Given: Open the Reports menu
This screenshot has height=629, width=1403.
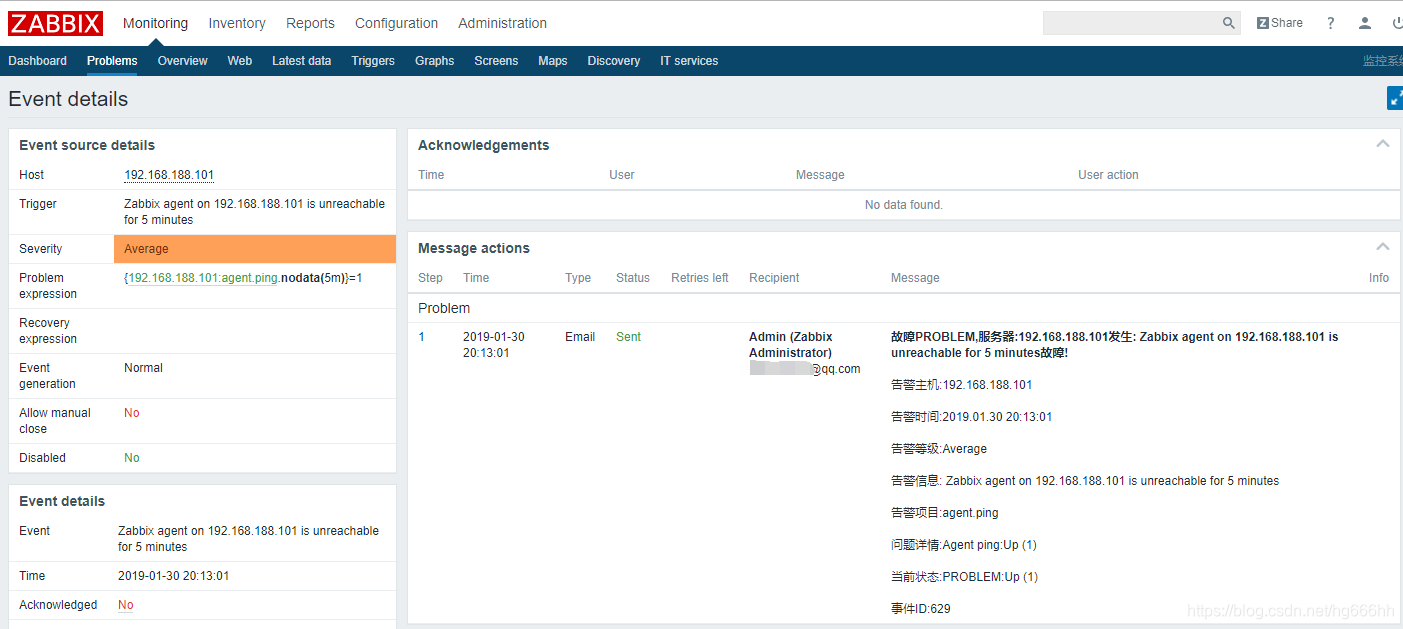Looking at the screenshot, I should [310, 23].
